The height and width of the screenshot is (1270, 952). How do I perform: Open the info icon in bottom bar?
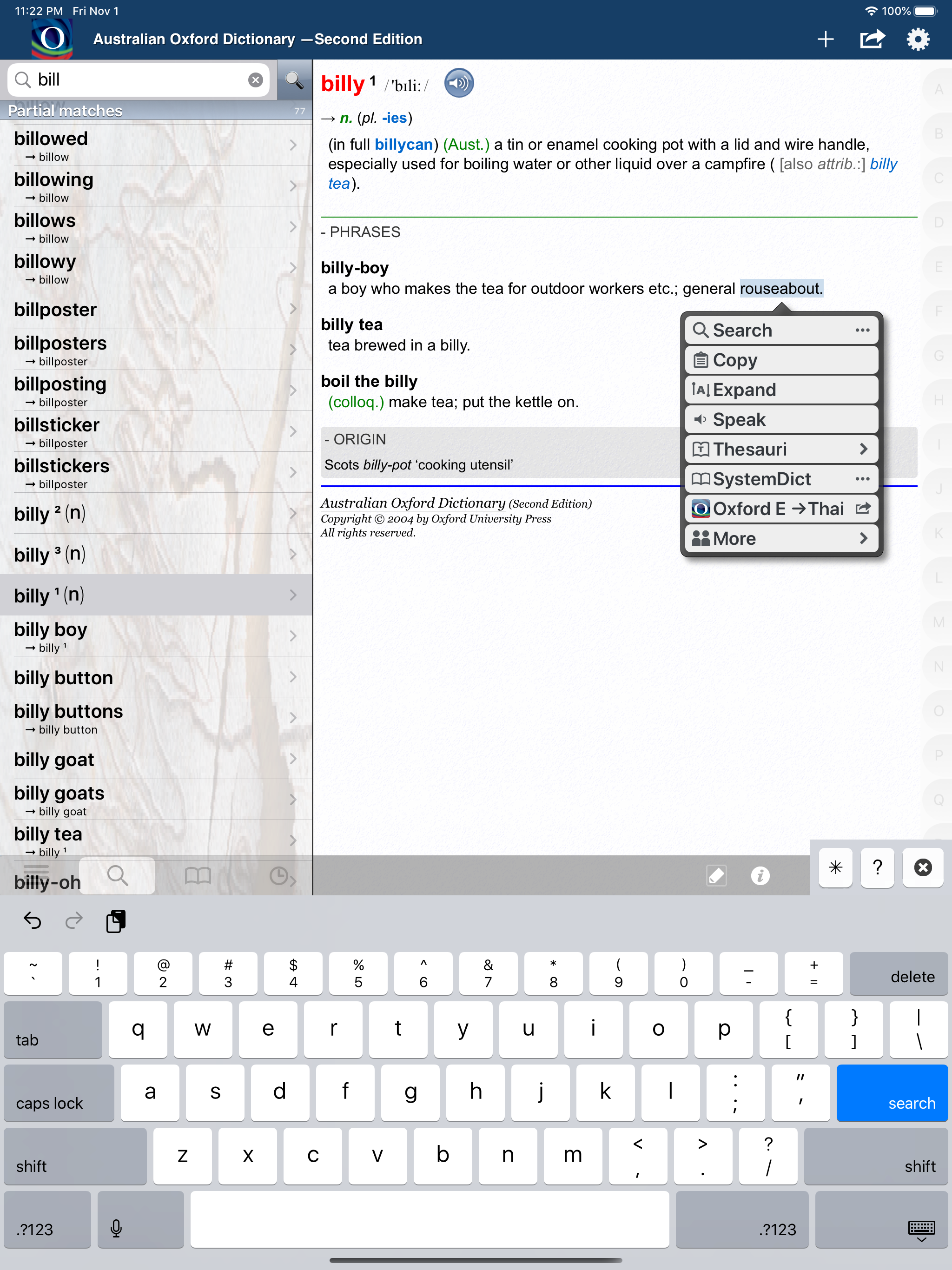760,875
